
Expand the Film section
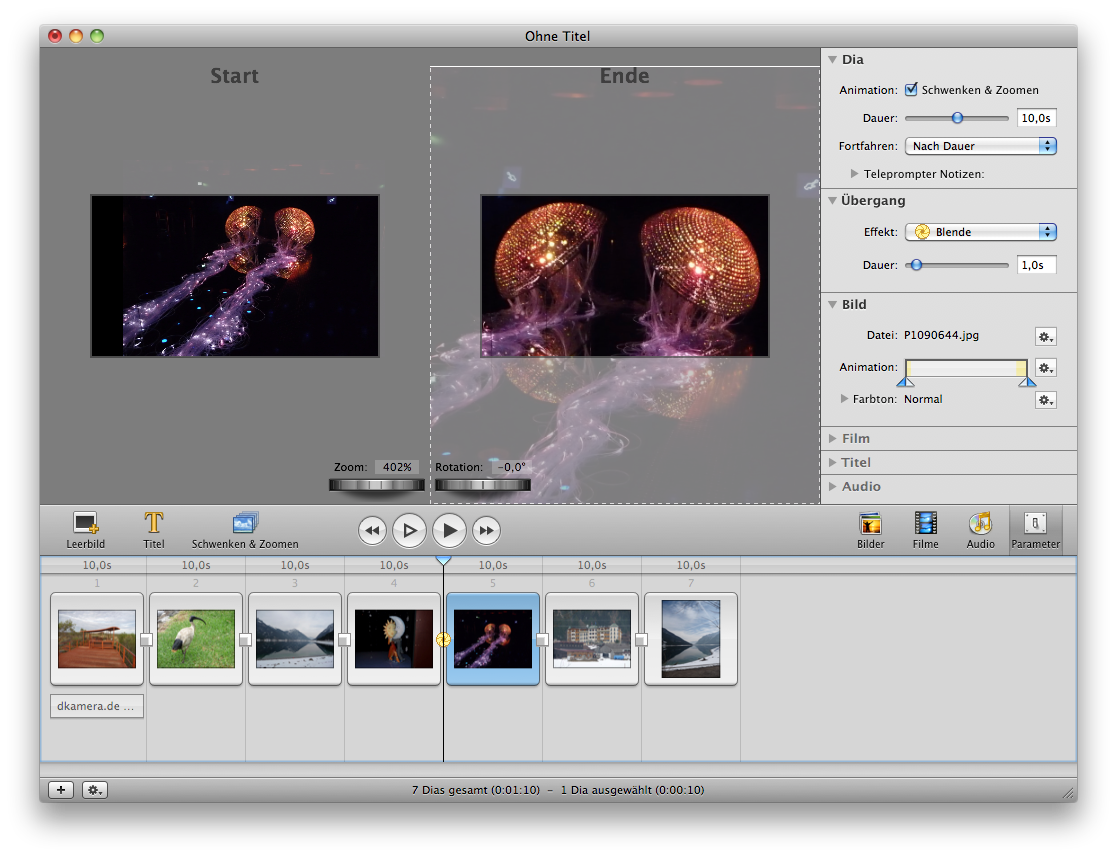pyautogui.click(x=832, y=438)
